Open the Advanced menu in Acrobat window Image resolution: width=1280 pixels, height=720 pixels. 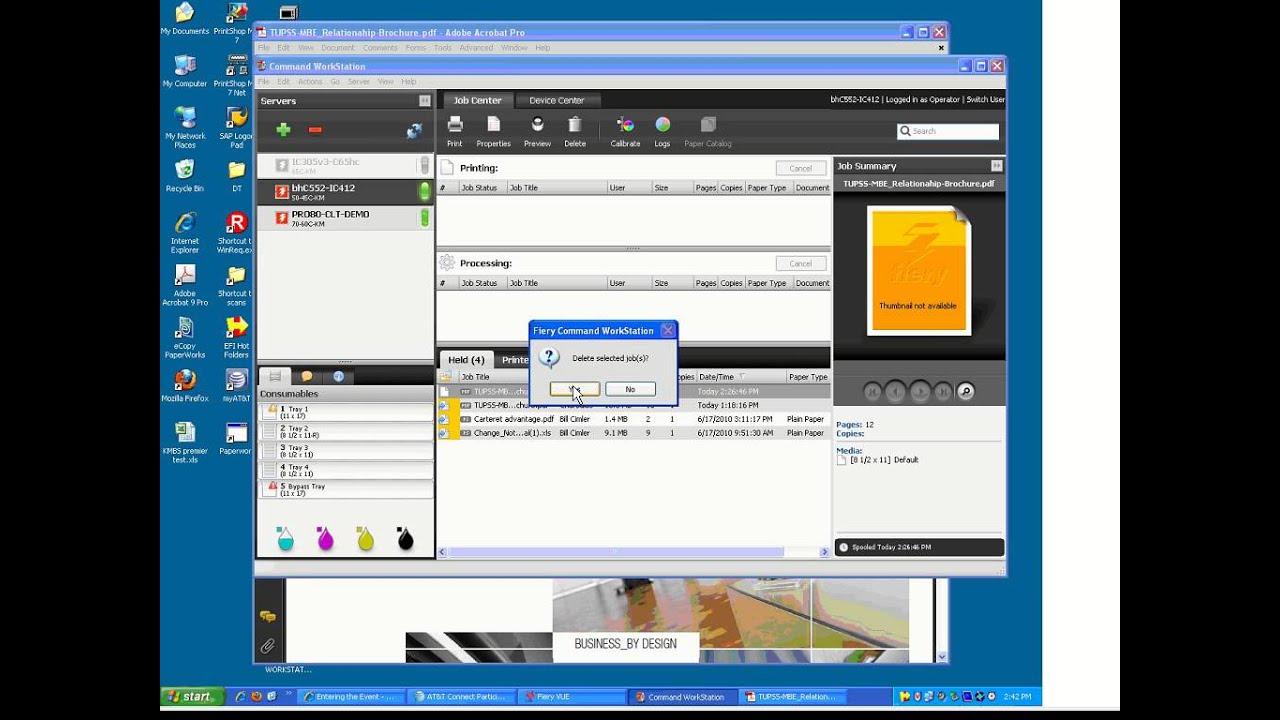tap(476, 48)
